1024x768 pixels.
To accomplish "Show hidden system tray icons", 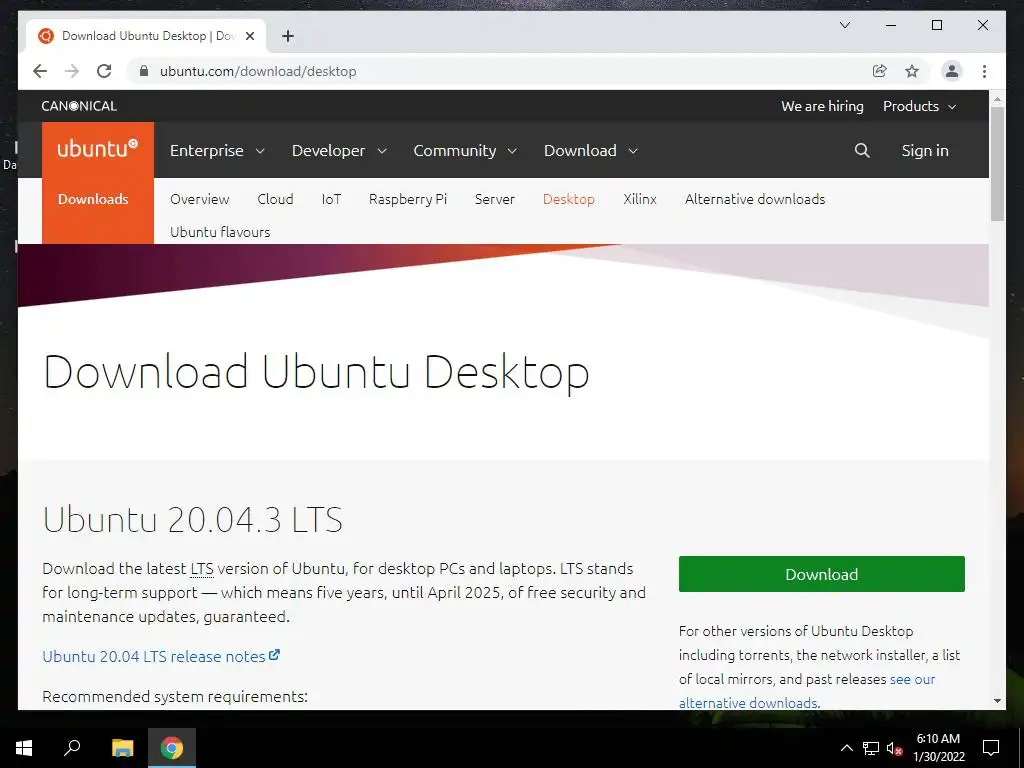I will [x=846, y=748].
